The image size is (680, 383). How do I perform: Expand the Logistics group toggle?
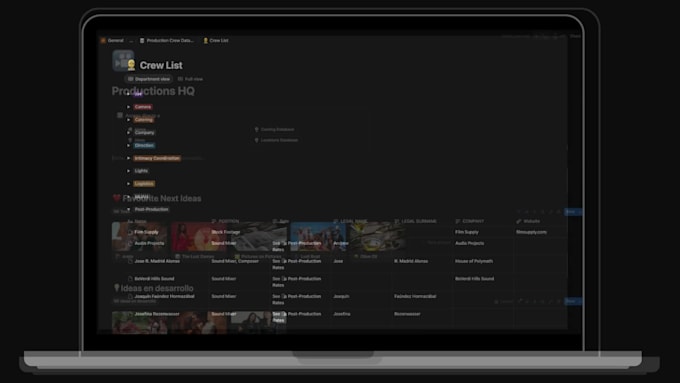coord(128,183)
